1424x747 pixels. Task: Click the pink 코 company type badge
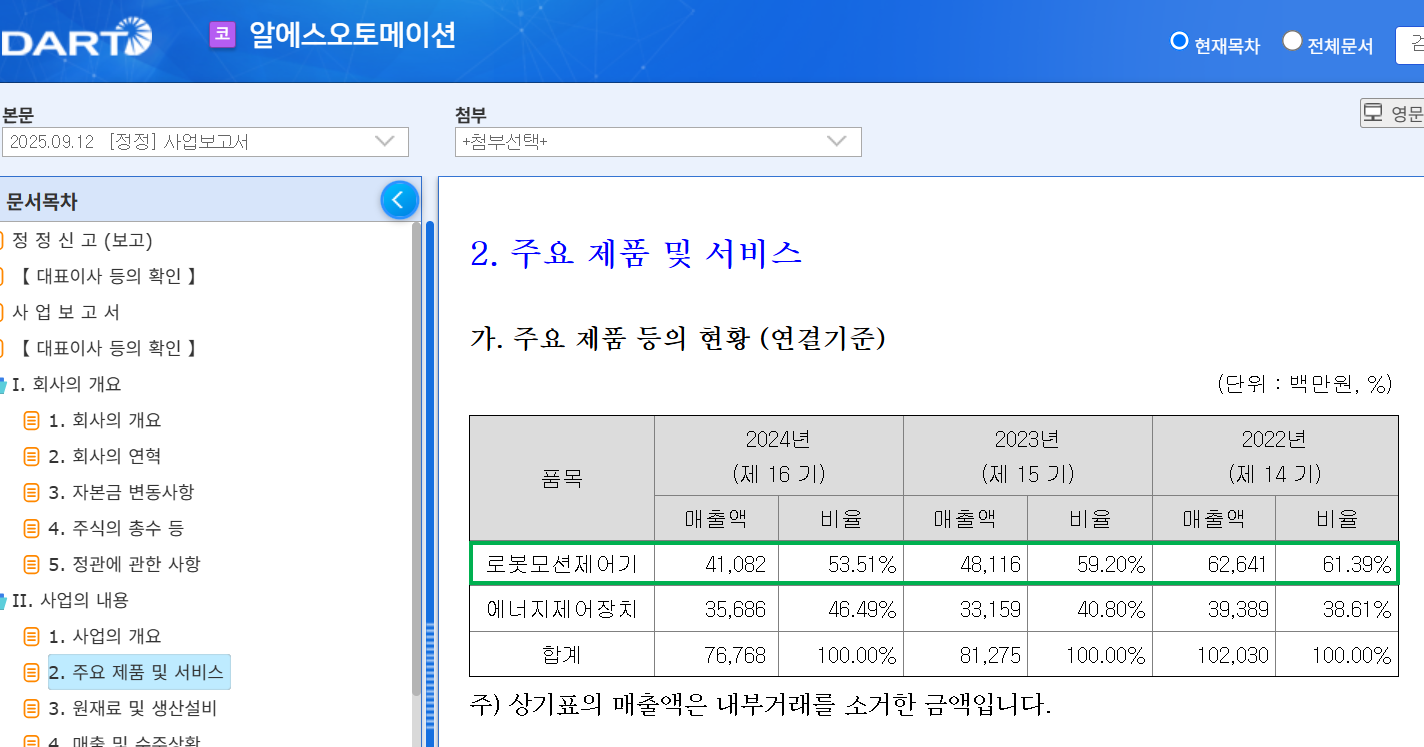click(220, 37)
